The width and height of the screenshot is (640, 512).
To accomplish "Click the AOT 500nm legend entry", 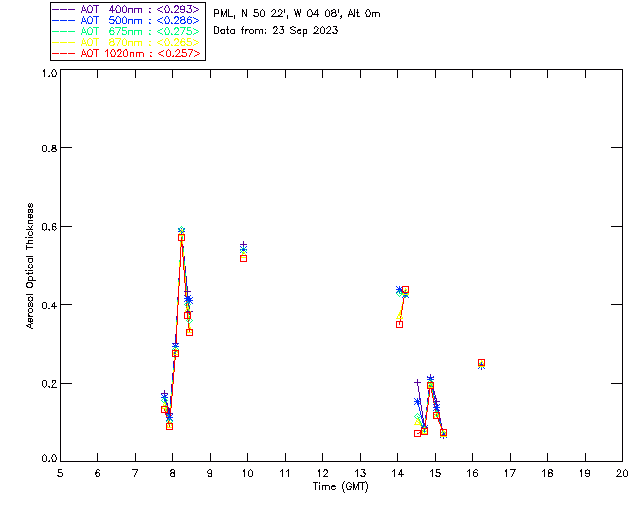I will 127,20.
